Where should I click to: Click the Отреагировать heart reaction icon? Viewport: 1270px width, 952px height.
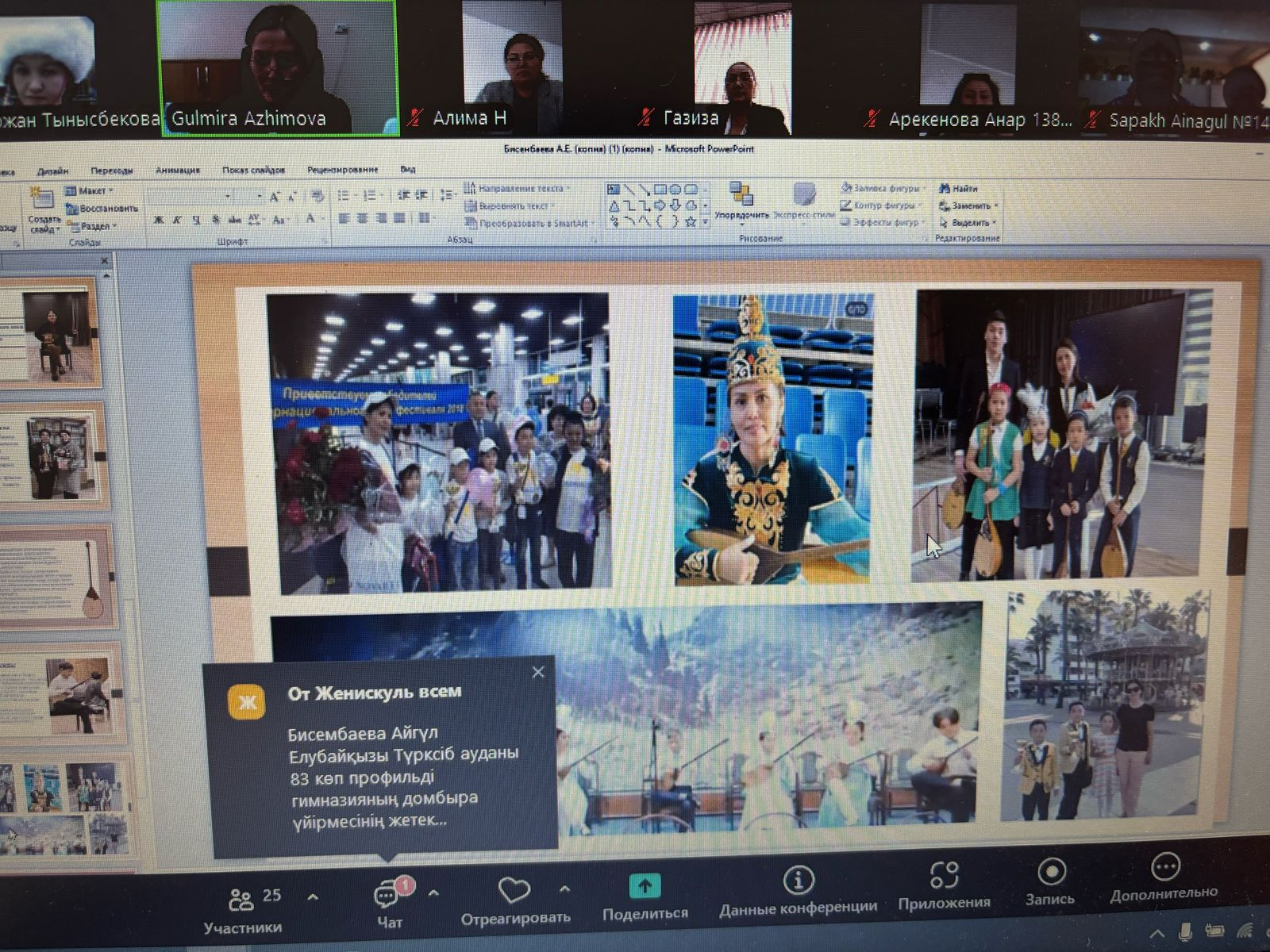[x=514, y=892]
